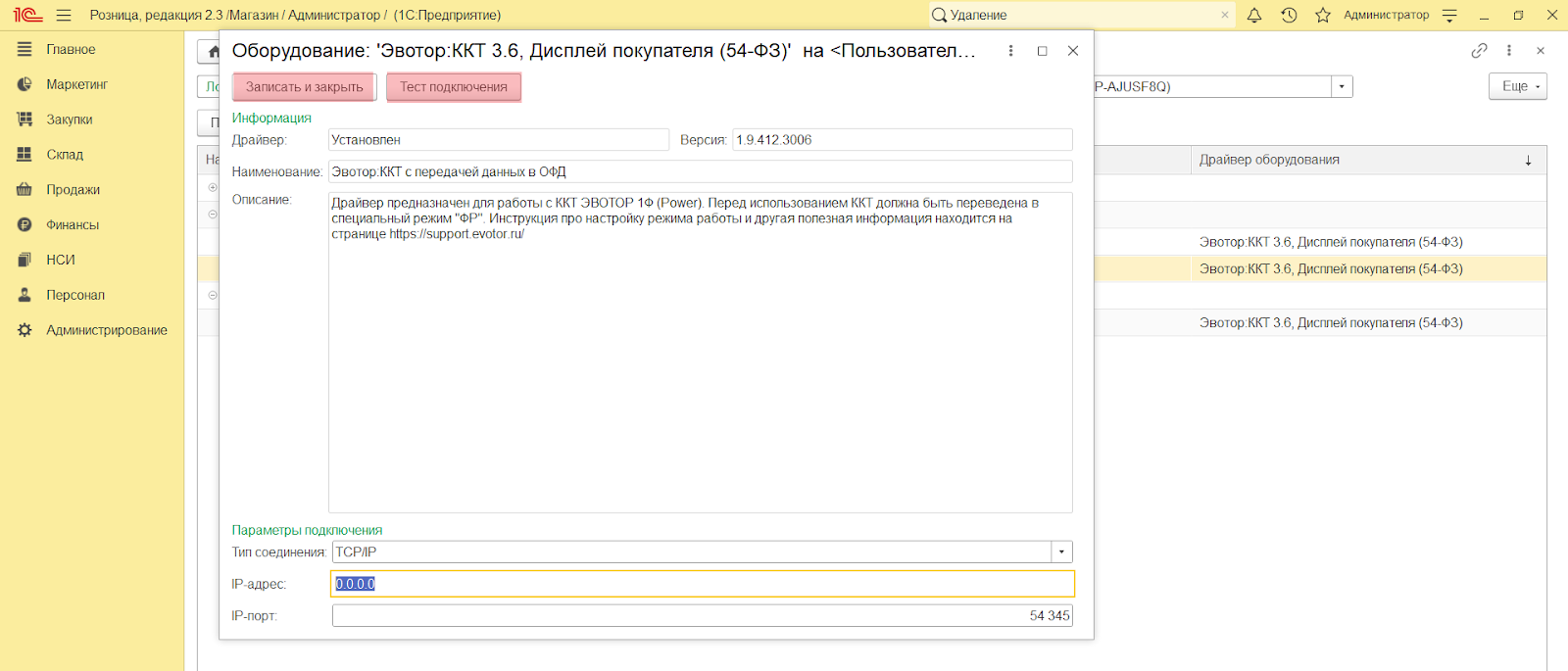
Task: Open Маркетинг section
Action: click(x=76, y=84)
